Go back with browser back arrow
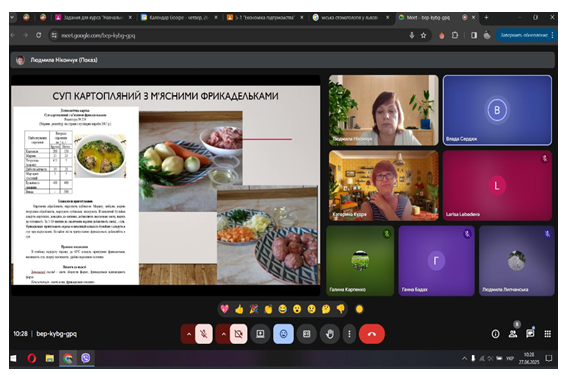This screenshot has height=375, width=565. [x=13, y=35]
